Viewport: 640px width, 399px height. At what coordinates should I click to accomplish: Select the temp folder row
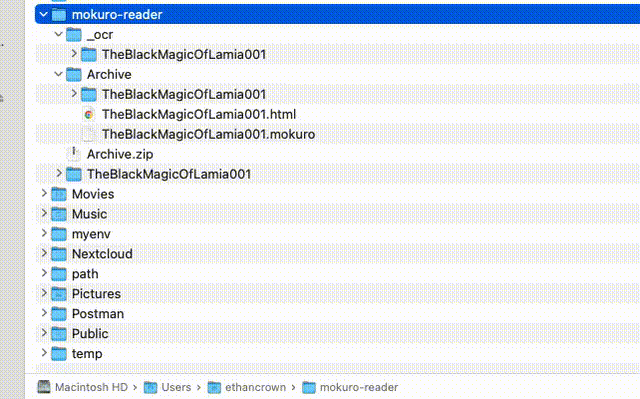[338, 354]
